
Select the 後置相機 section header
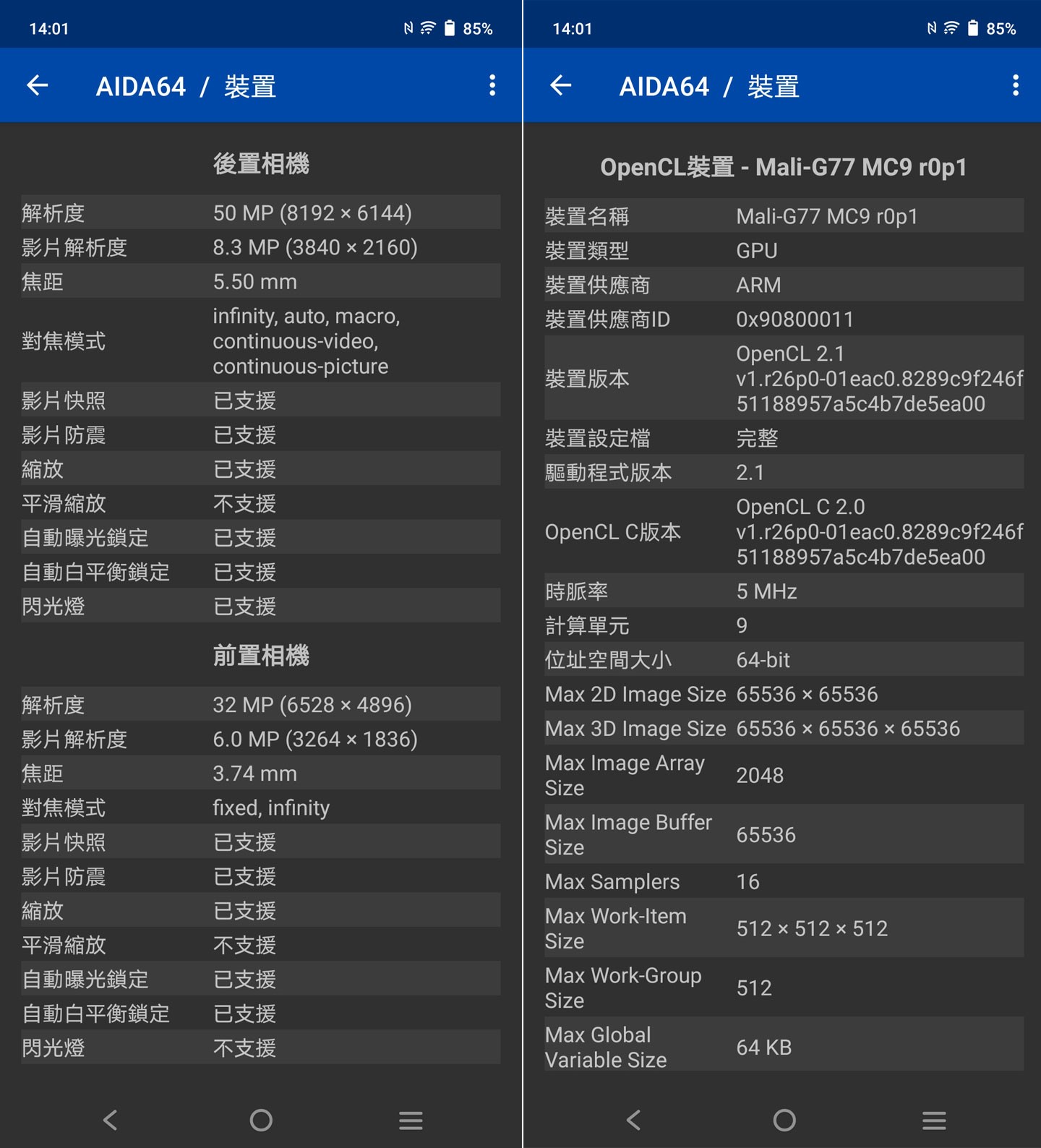(261, 163)
